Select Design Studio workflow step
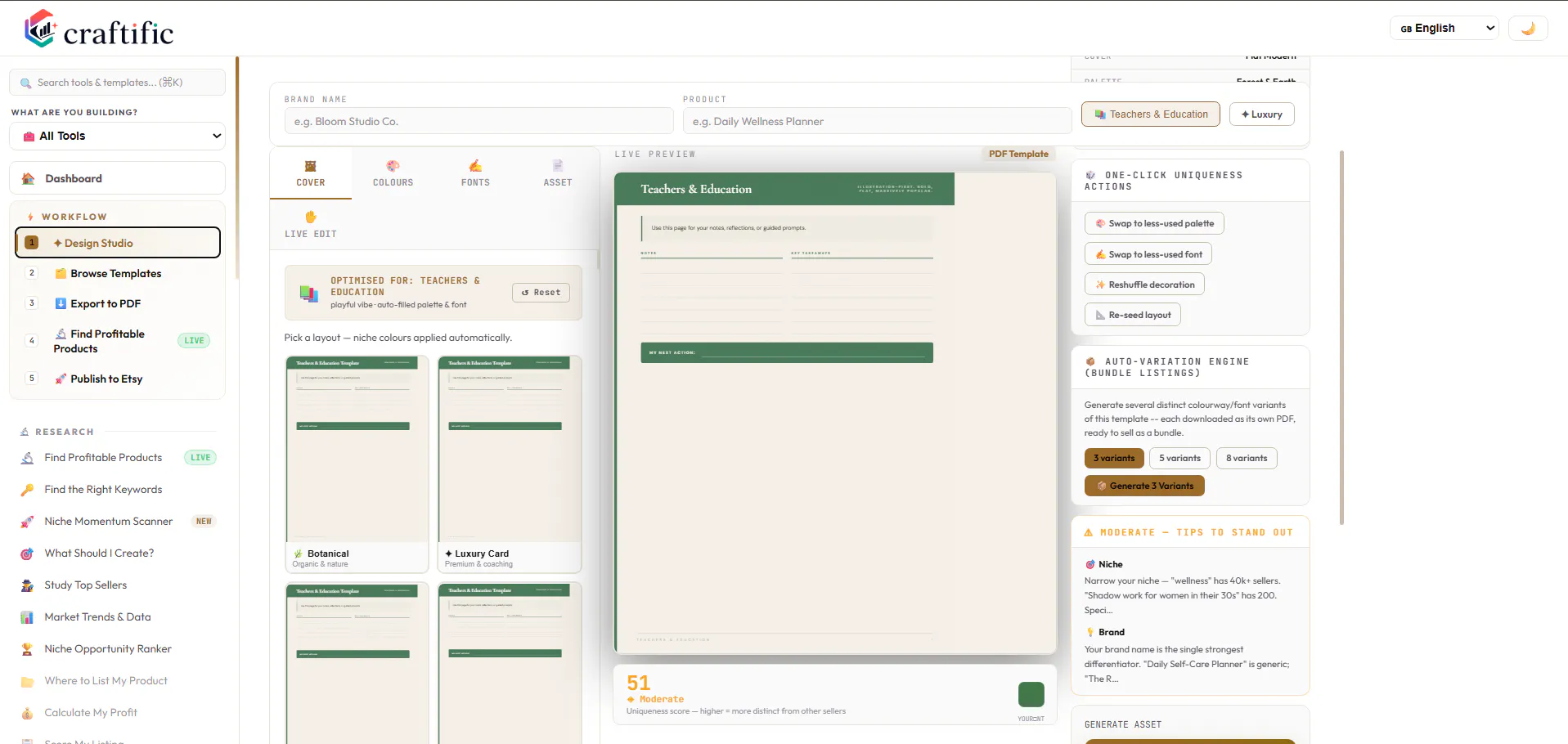The height and width of the screenshot is (744, 1568). 118,243
